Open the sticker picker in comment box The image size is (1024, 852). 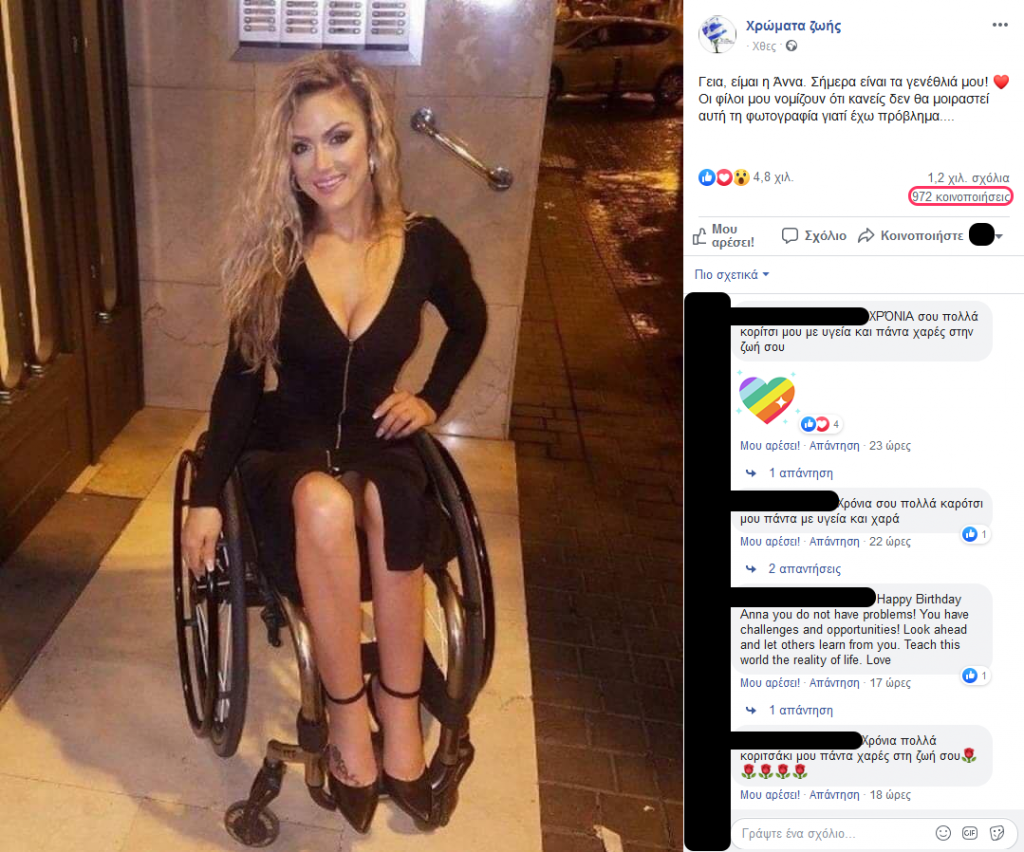(997, 832)
